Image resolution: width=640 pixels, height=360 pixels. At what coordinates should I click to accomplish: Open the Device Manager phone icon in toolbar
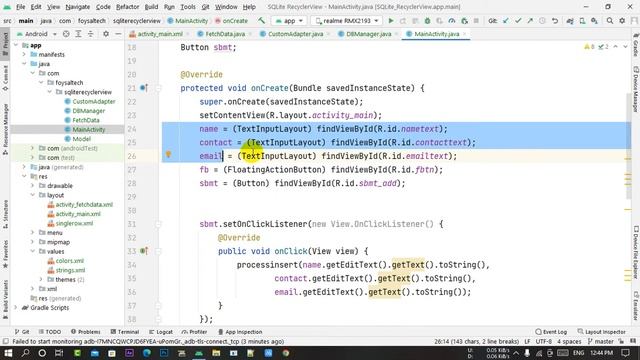pos(582,20)
